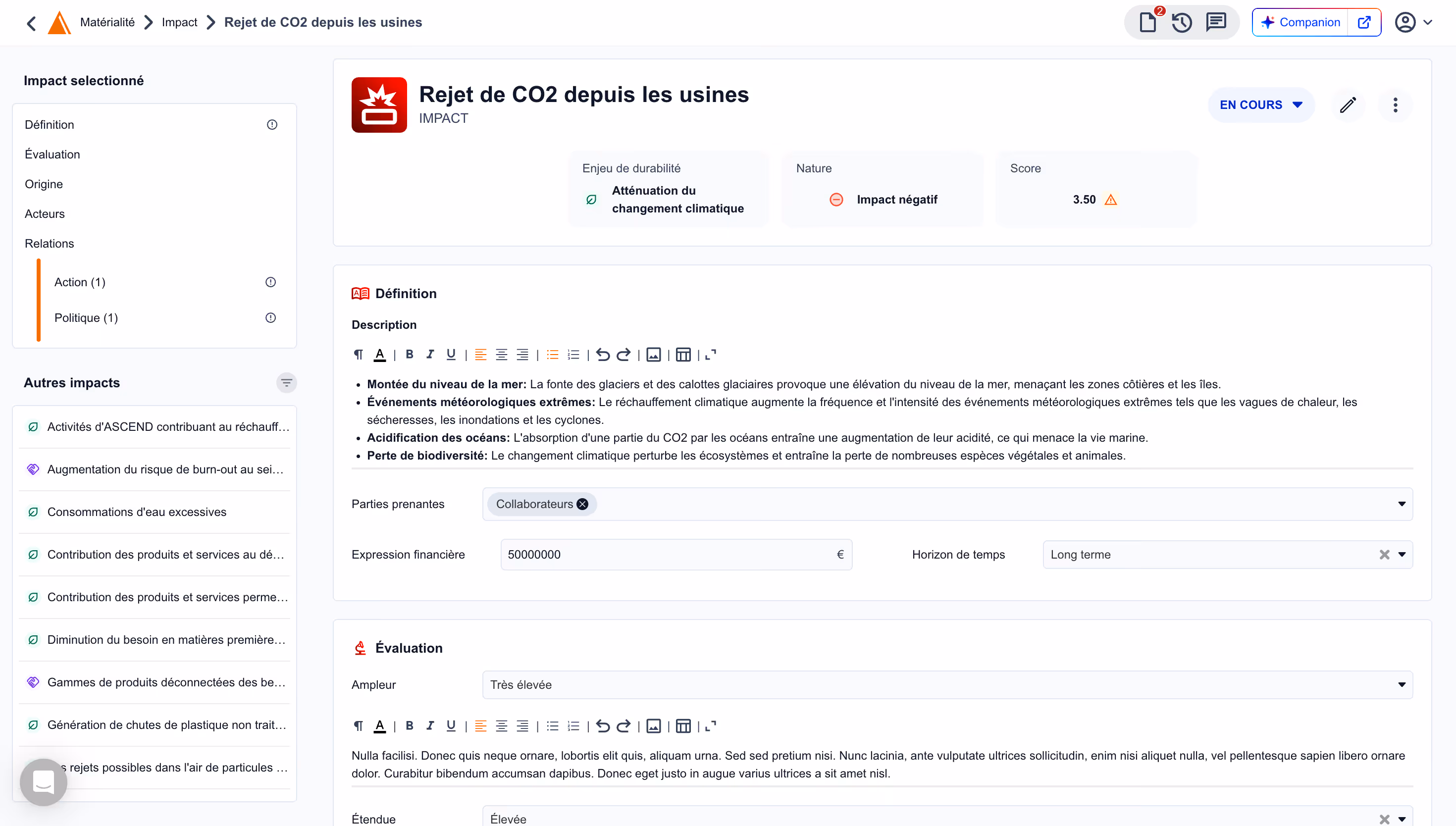Open the Horizon de temps dropdown arrow

1402,555
